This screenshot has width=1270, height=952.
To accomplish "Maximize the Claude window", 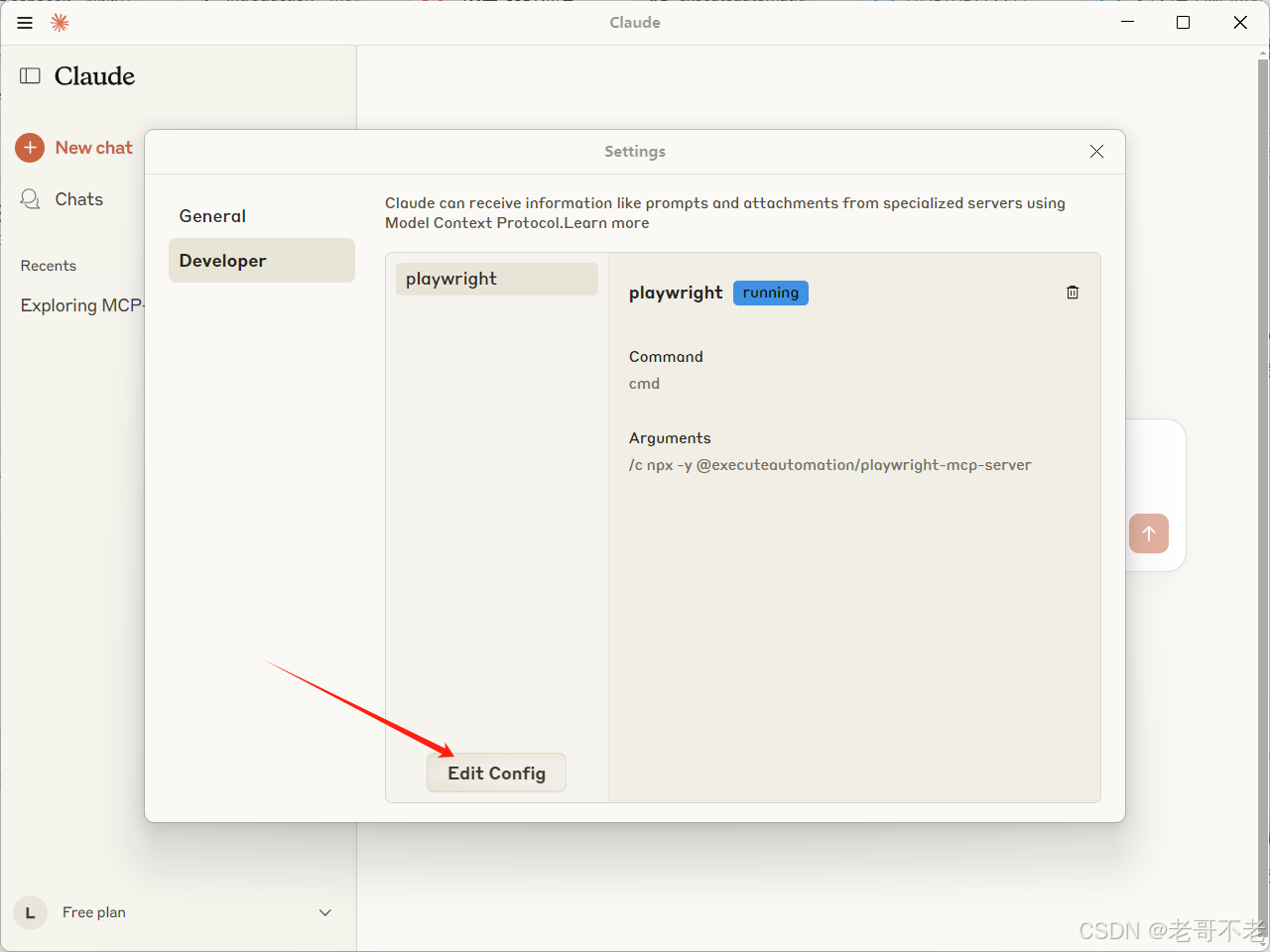I will pos(1183,22).
